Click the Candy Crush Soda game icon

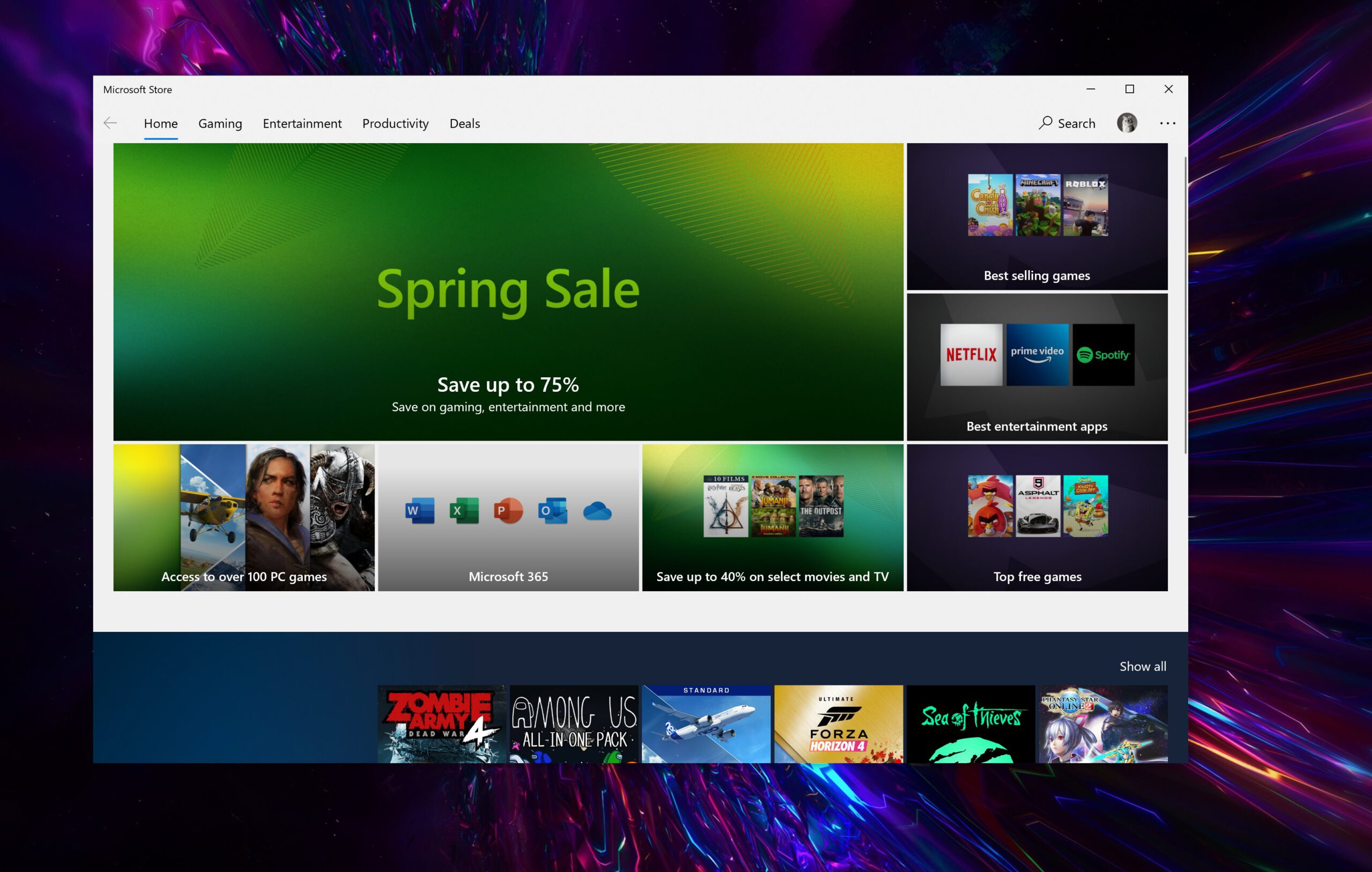click(x=990, y=205)
